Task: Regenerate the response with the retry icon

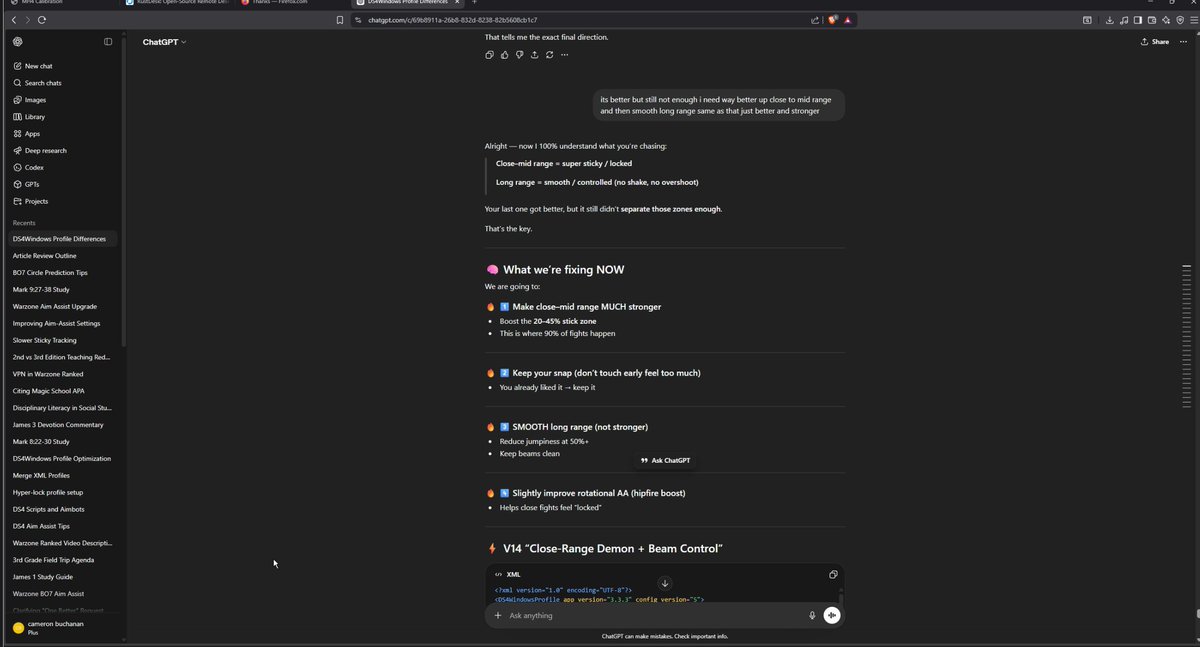Action: pos(549,55)
